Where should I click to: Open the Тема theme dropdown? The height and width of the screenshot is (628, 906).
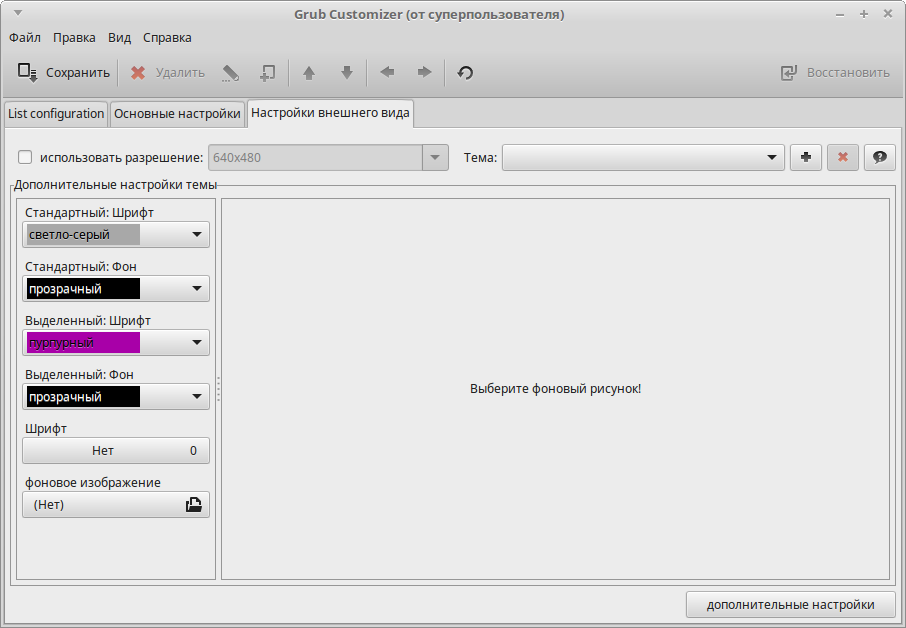point(643,157)
